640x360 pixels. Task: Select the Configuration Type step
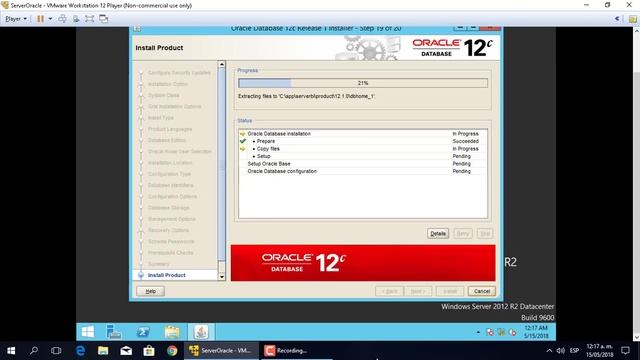pos(169,174)
